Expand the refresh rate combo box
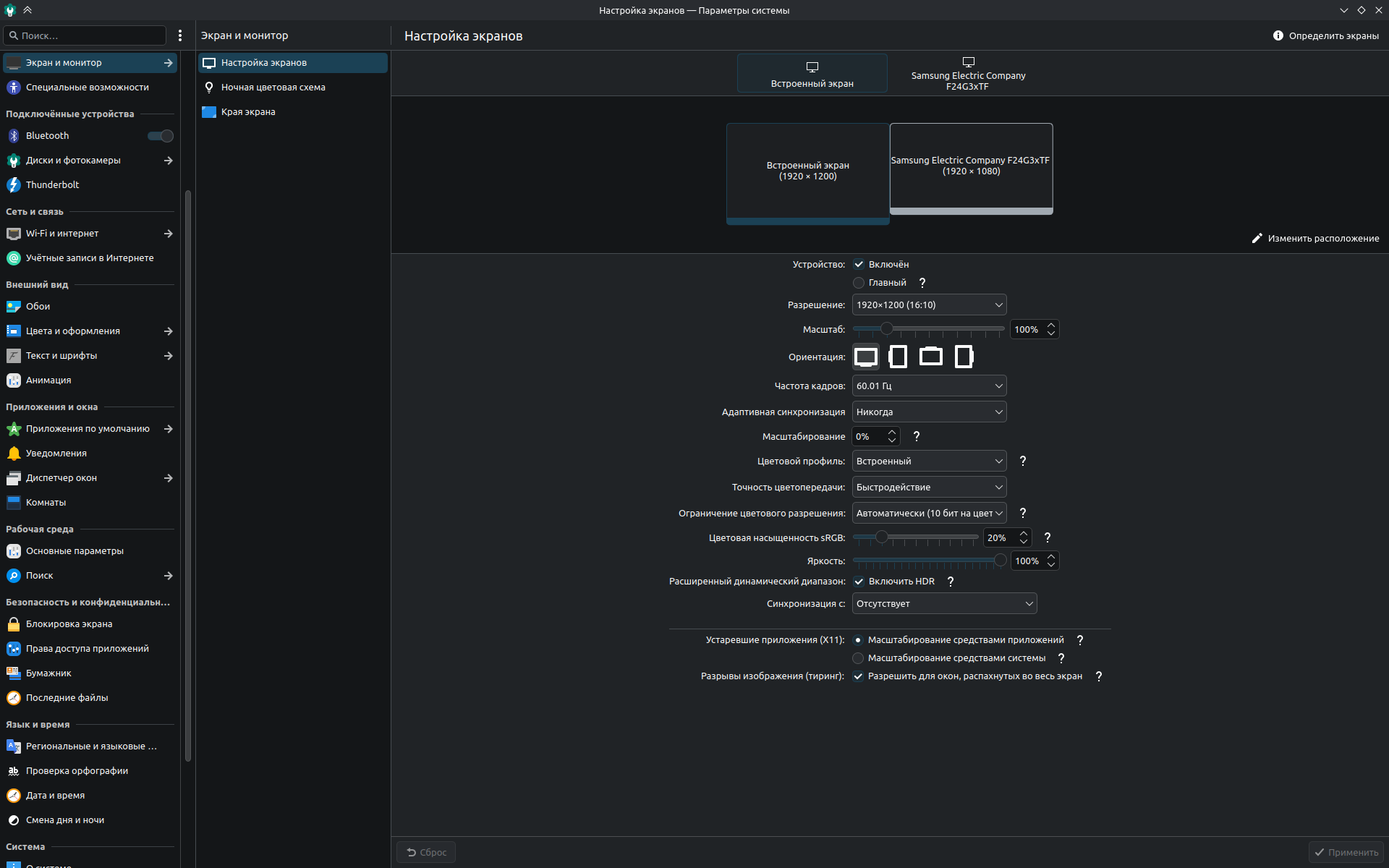This screenshot has width=1389, height=868. coord(929,386)
